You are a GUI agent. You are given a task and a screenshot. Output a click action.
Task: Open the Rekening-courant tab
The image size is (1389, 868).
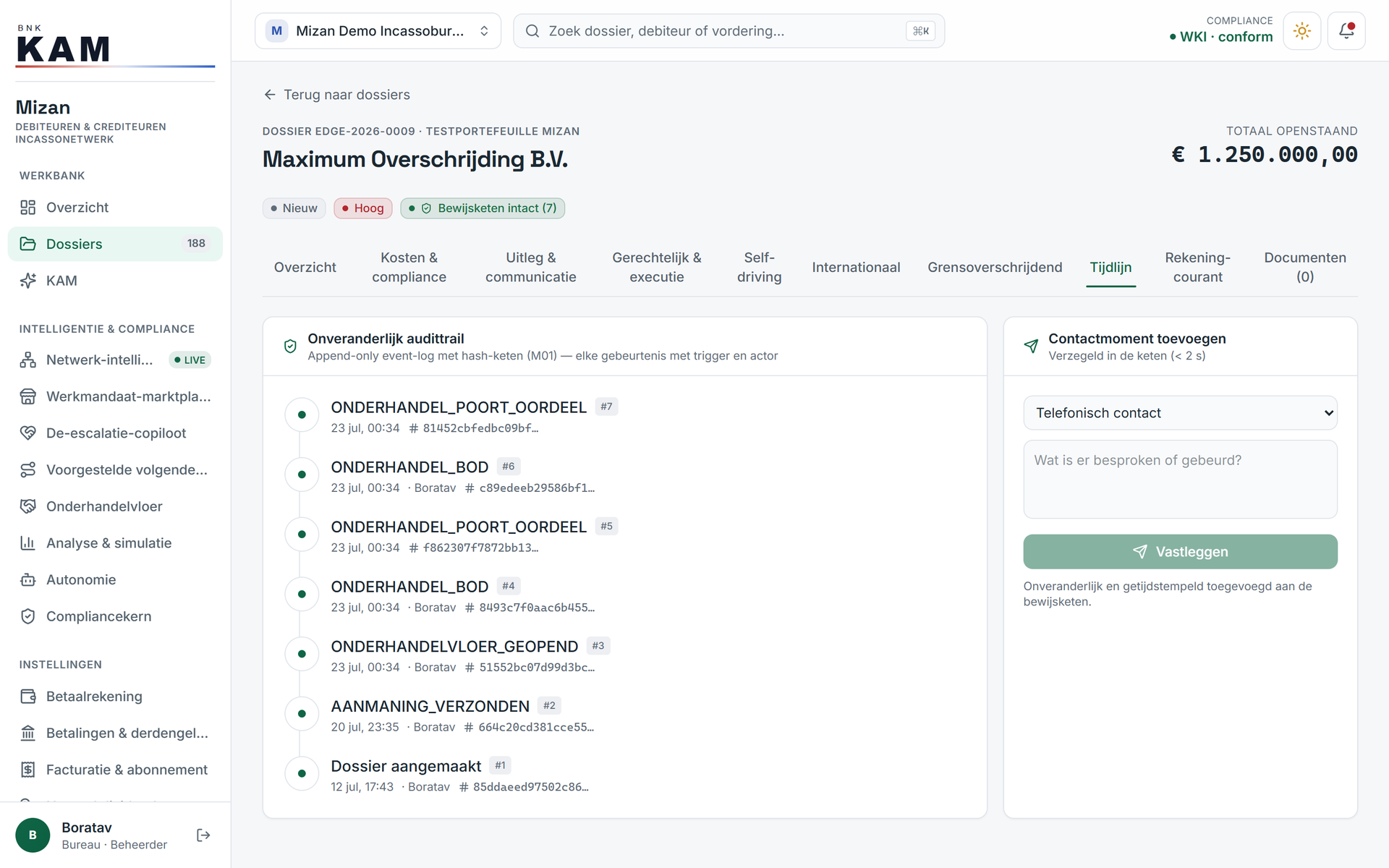(x=1197, y=268)
